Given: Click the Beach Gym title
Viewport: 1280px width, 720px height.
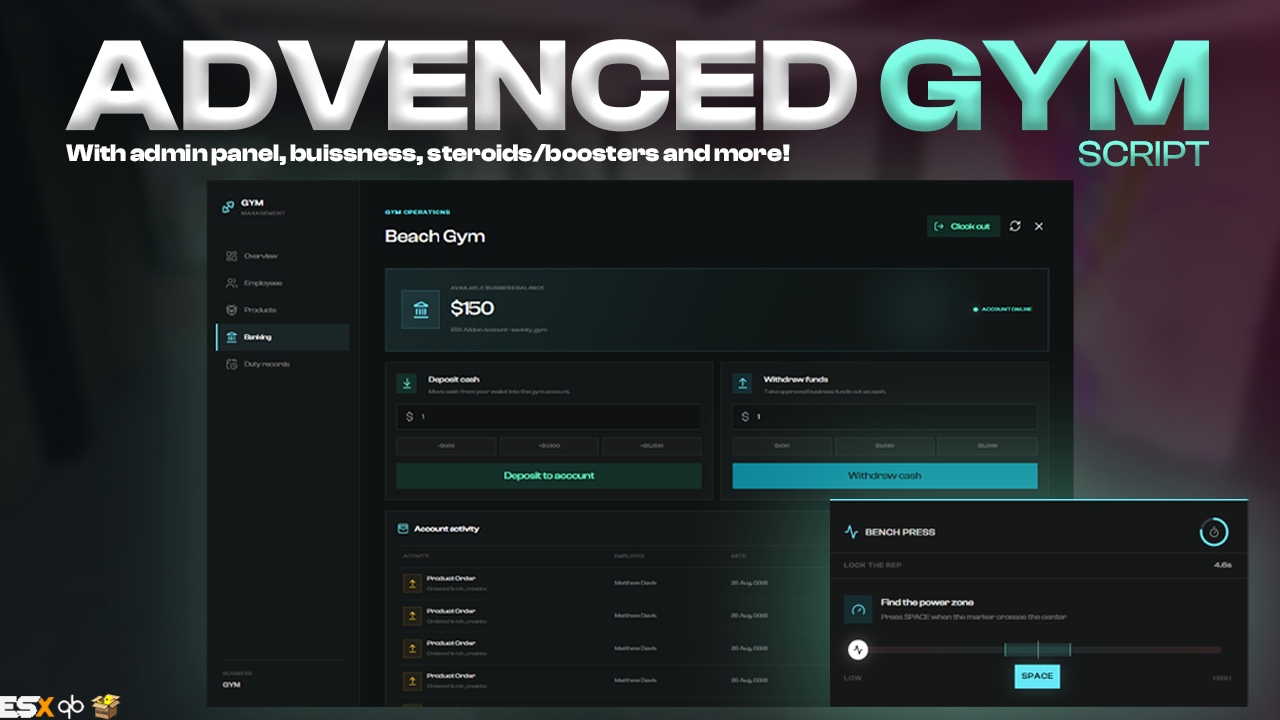Looking at the screenshot, I should point(435,237).
